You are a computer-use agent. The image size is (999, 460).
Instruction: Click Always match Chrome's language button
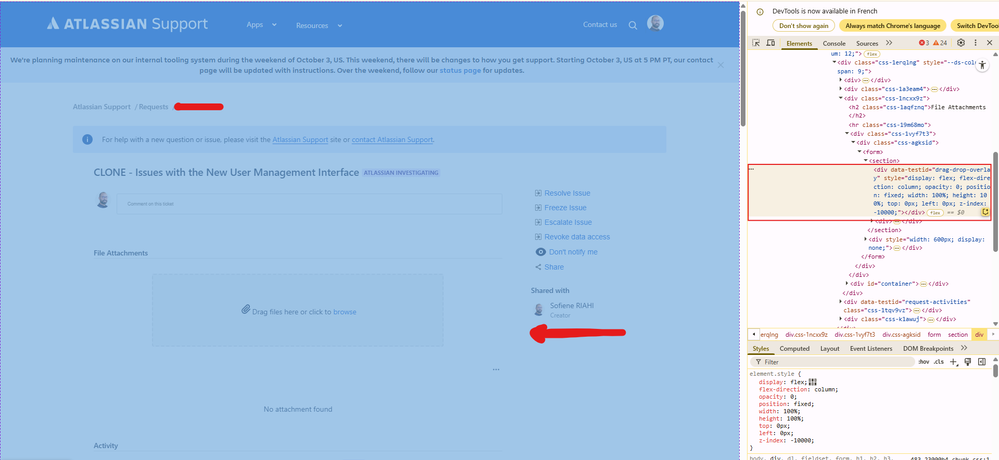892,25
